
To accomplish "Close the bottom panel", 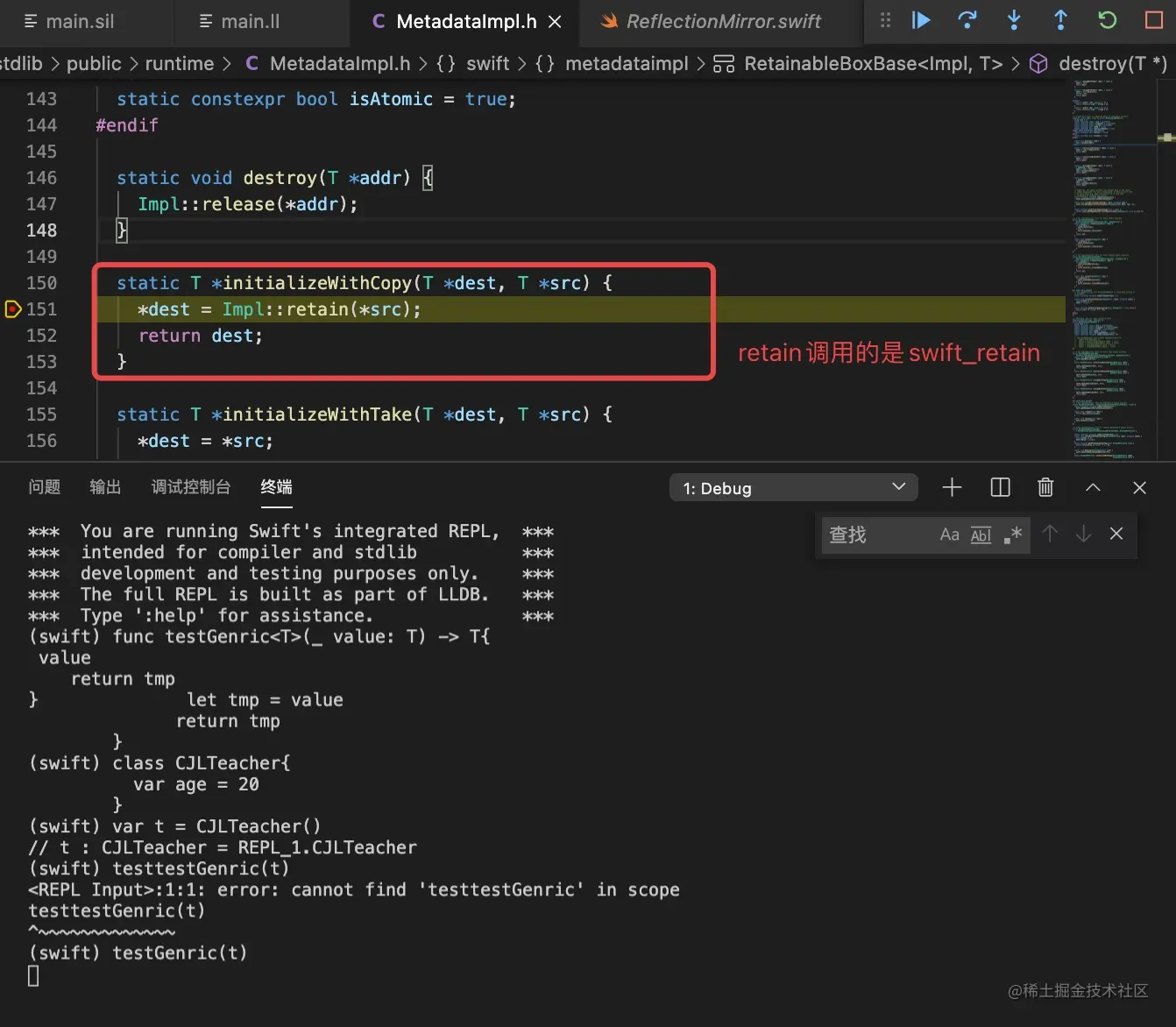I will [1139, 487].
